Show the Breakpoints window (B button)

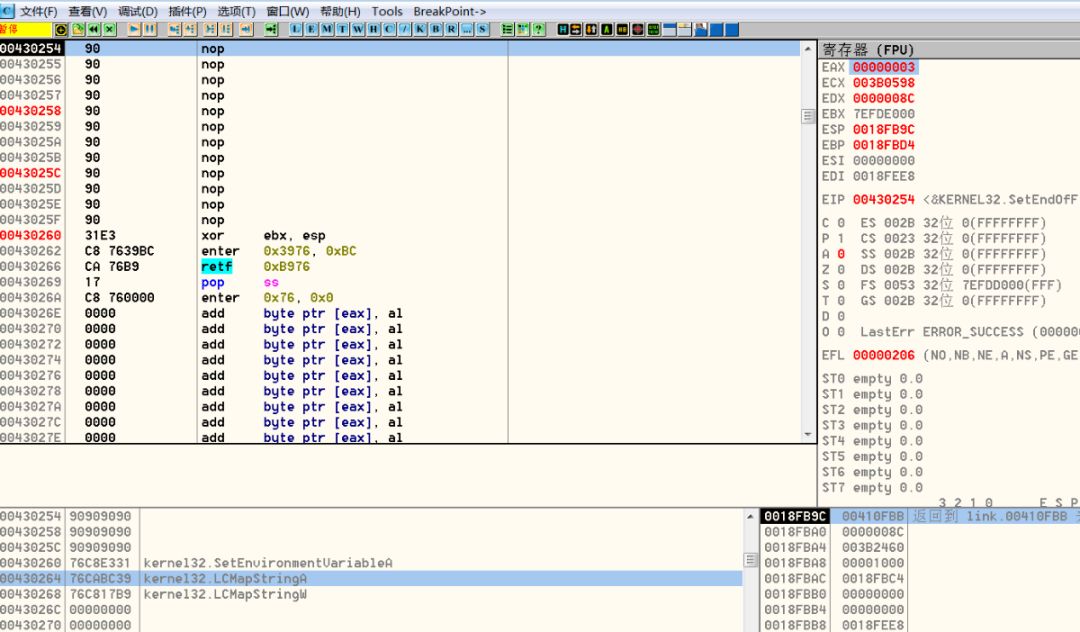click(x=435, y=29)
